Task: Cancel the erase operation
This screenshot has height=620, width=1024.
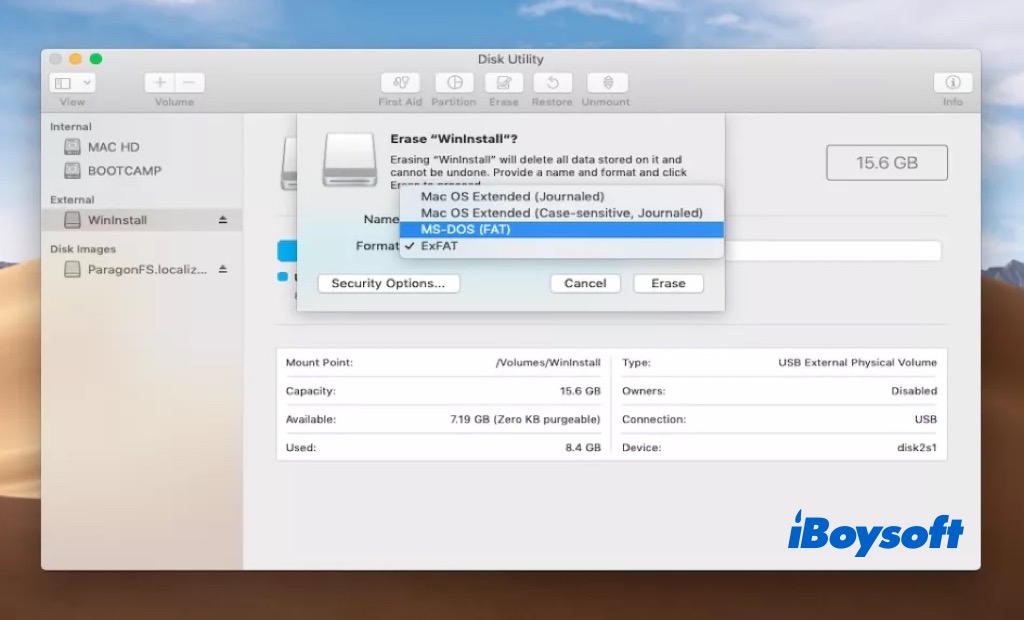Action: [x=585, y=283]
